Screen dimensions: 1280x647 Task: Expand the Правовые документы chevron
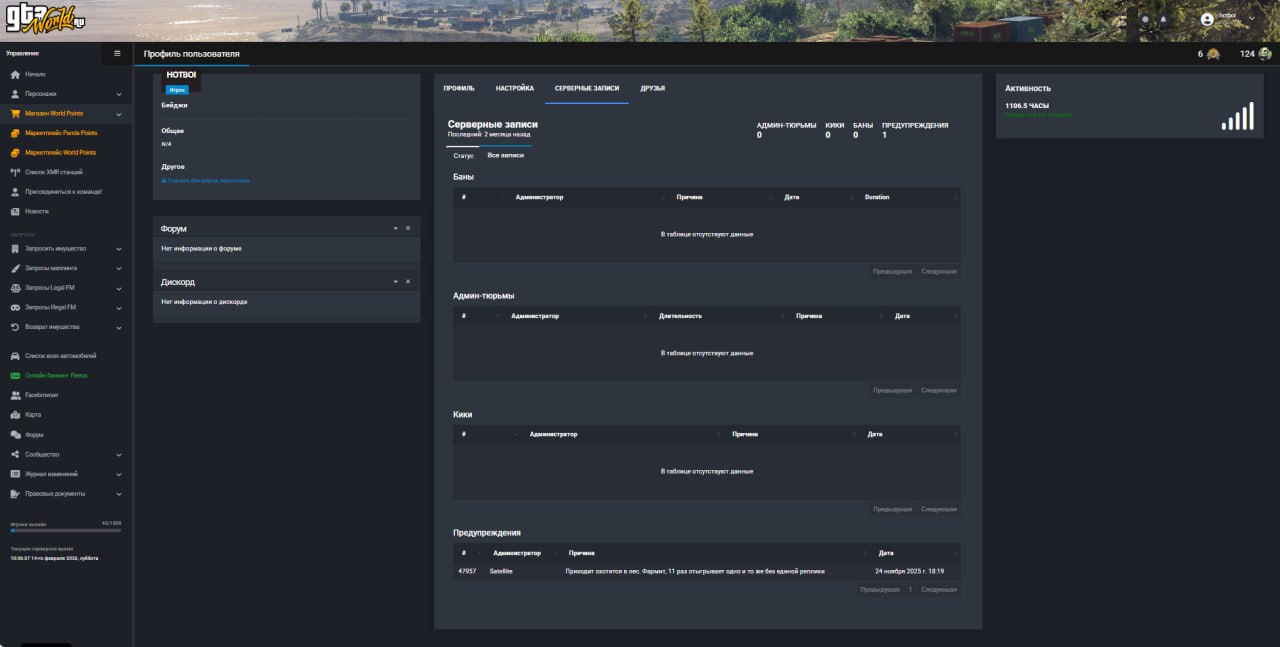(119, 494)
